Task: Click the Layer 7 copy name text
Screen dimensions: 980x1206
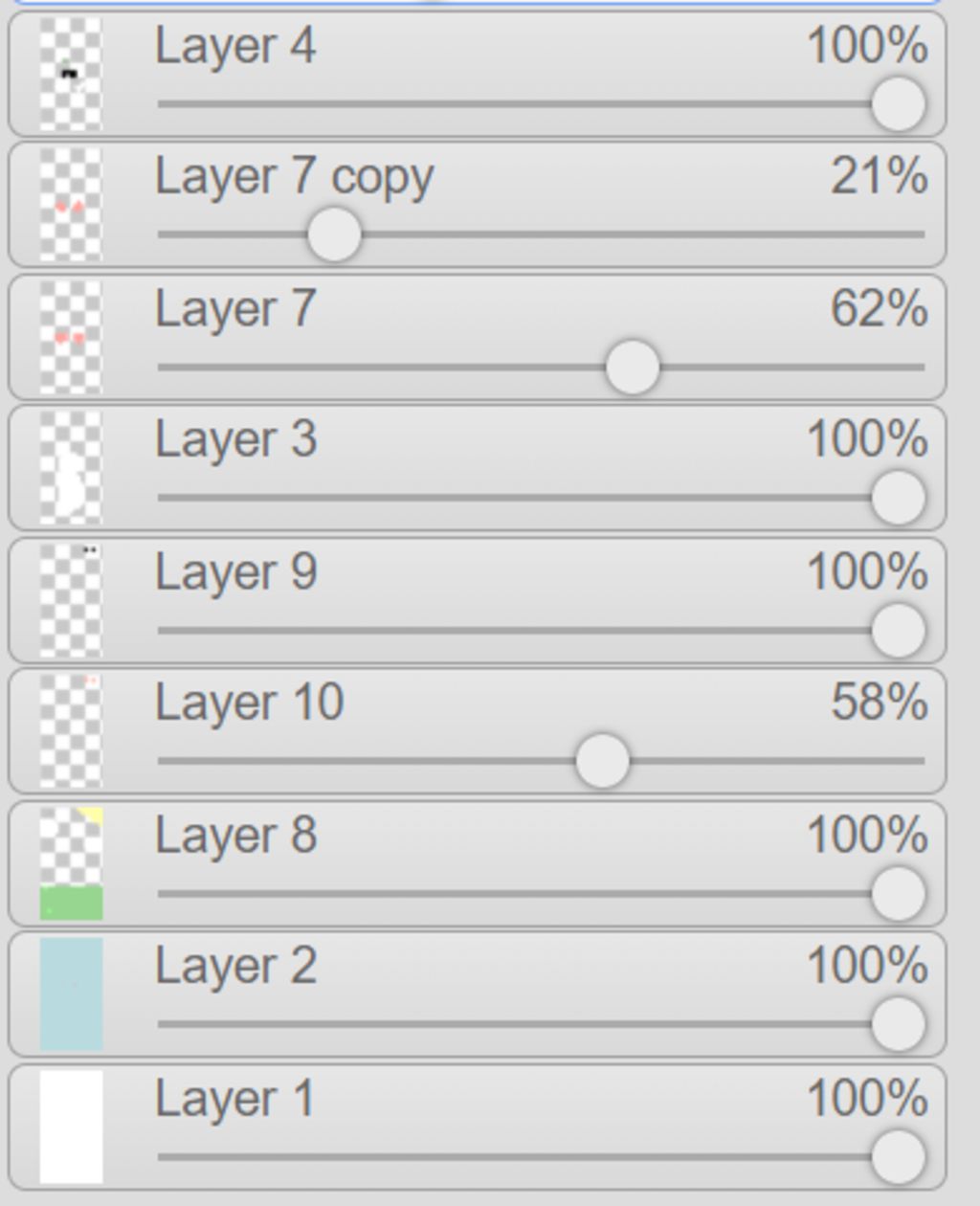Action: tap(295, 179)
